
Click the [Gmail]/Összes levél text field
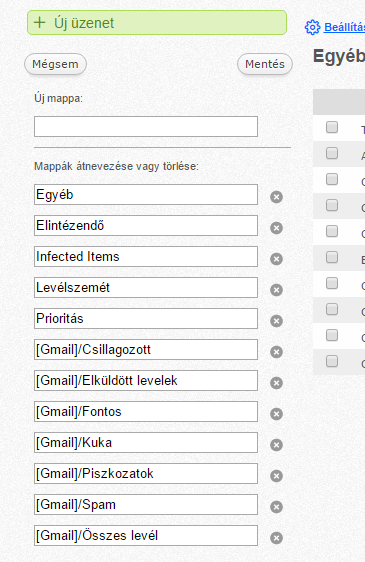pos(146,535)
